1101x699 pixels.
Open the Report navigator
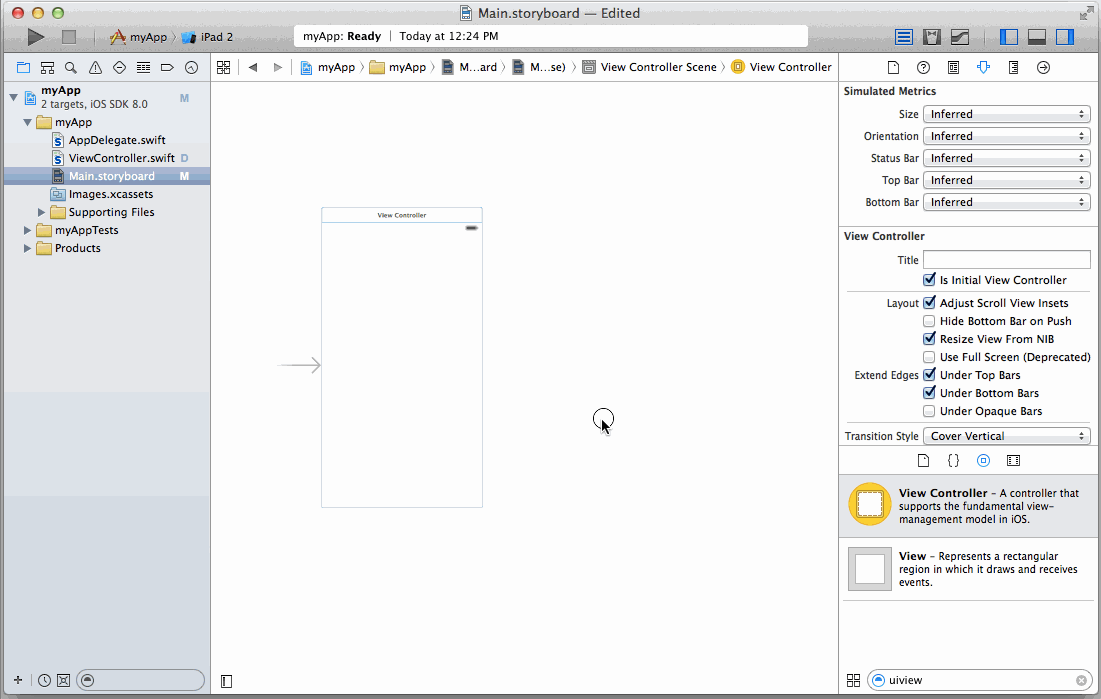pos(191,67)
